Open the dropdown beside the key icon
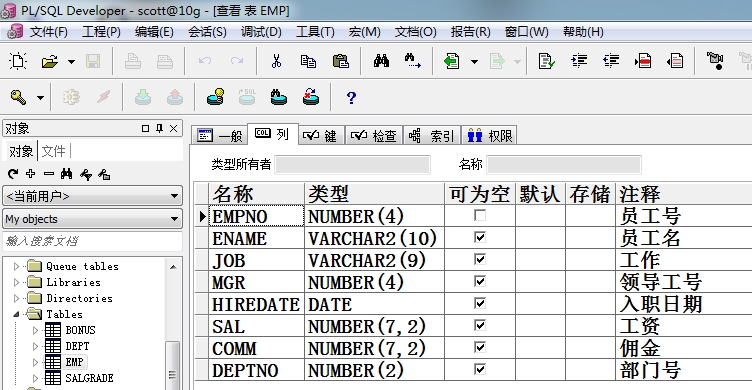Image resolution: width=752 pixels, height=390 pixels. tap(40, 98)
